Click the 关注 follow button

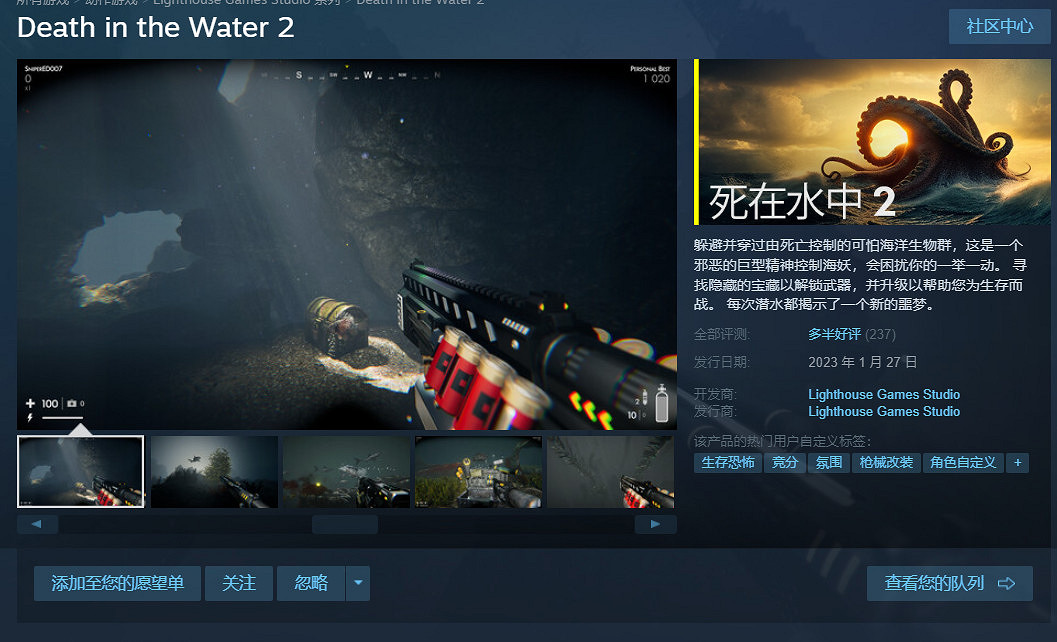click(x=238, y=583)
